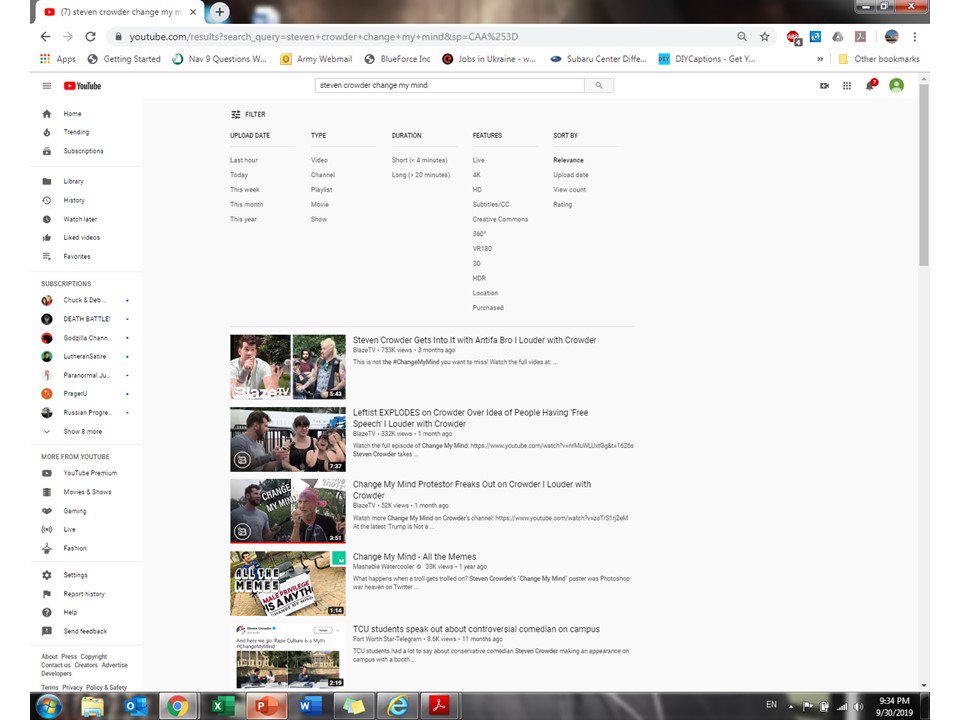Collapse the FILTER panel
Viewport: 960px width, 720px height.
(248, 114)
